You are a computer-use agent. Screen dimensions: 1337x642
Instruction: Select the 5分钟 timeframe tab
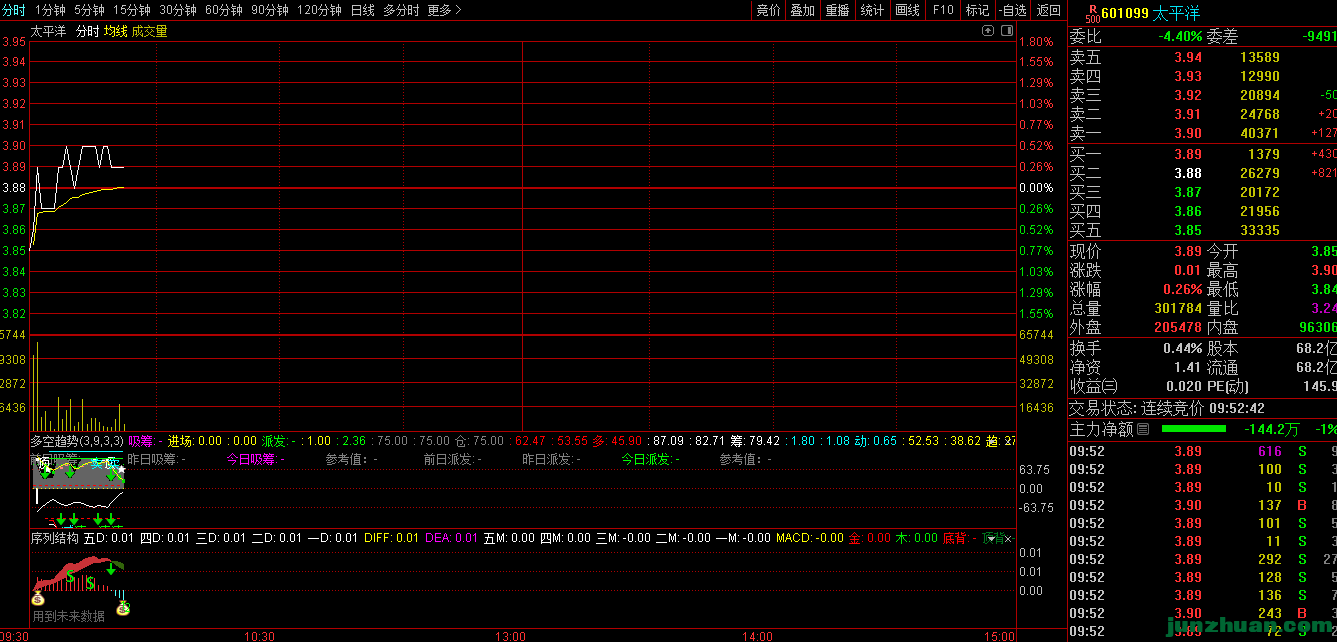[89, 10]
